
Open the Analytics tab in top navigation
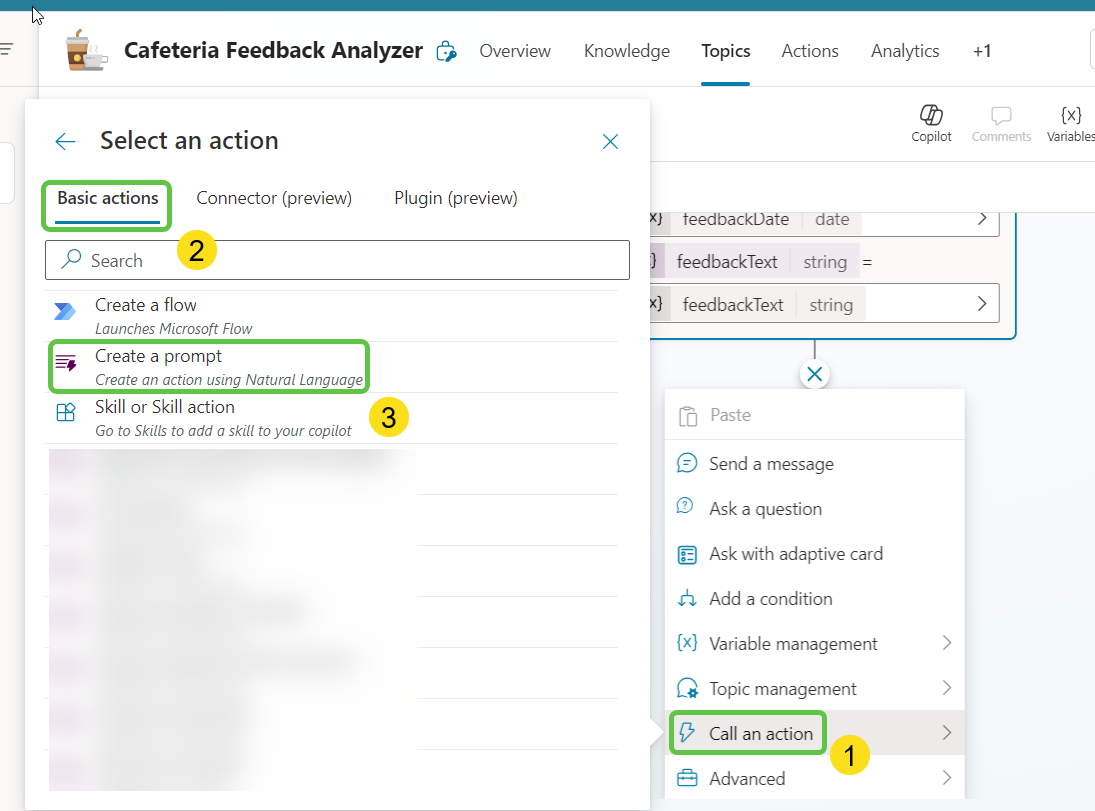coord(905,51)
